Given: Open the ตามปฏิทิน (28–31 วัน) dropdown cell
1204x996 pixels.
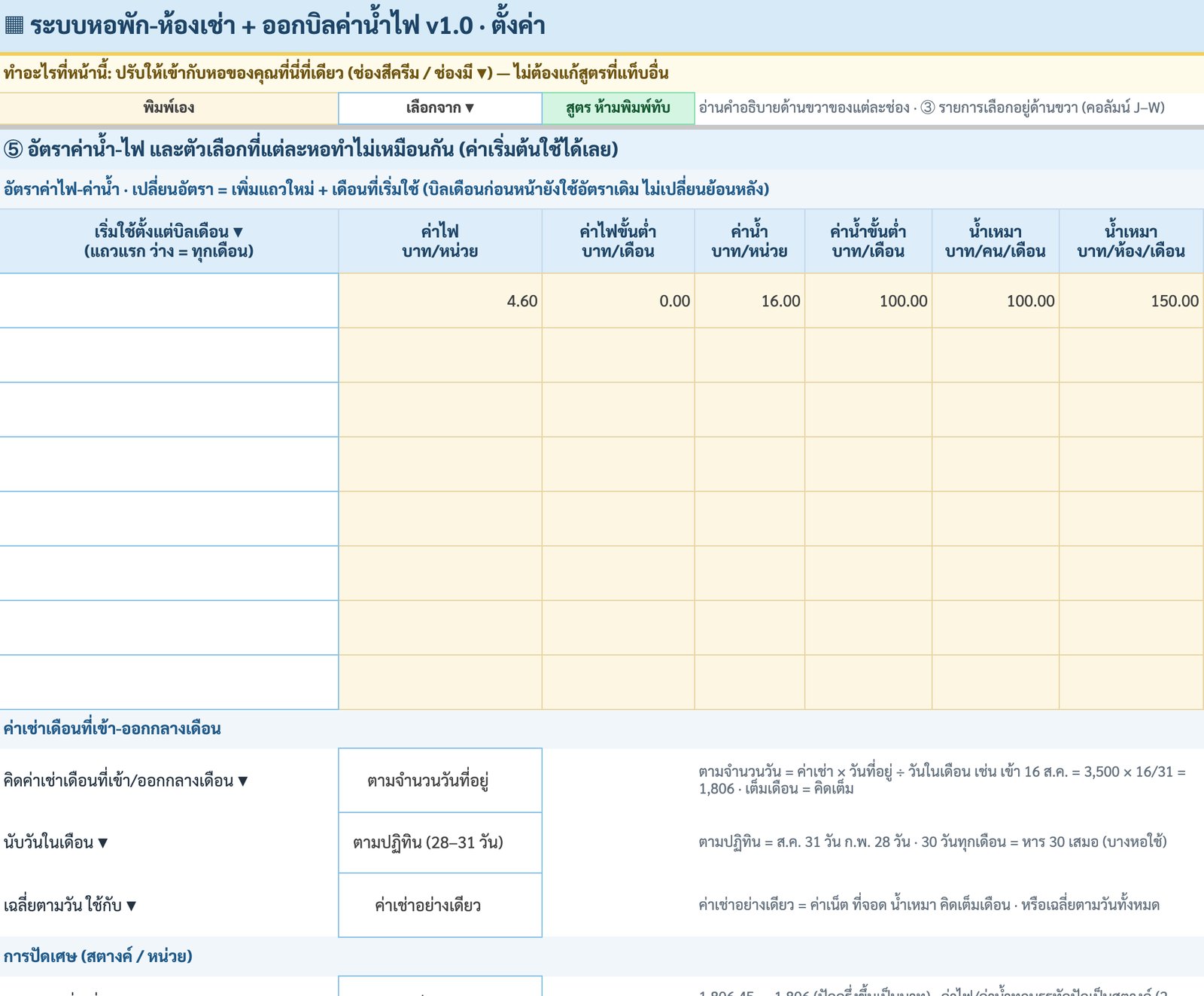Looking at the screenshot, I should pyautogui.click(x=440, y=842).
